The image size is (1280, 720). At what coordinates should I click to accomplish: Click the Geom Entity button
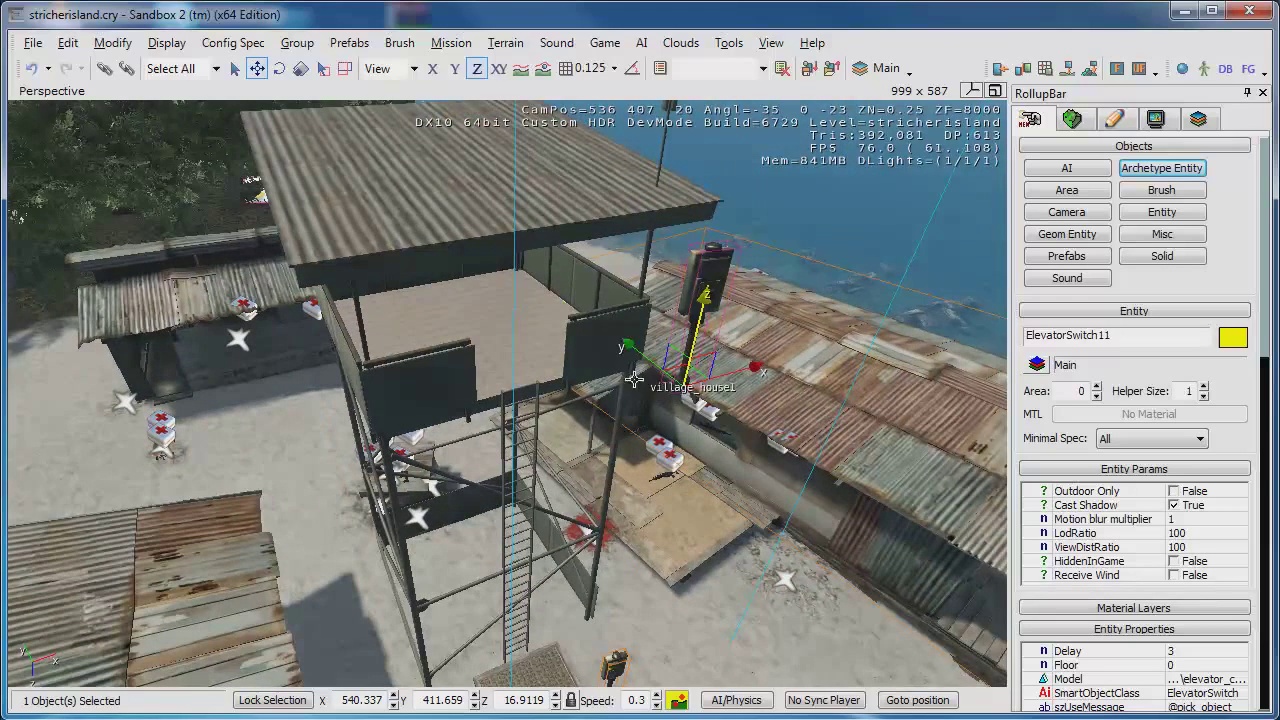coord(1067,234)
